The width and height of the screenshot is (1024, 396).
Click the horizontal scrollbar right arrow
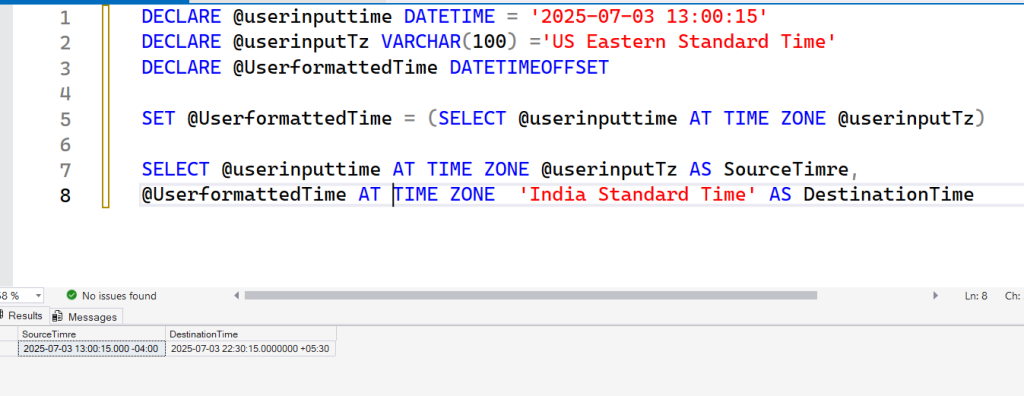click(x=936, y=295)
